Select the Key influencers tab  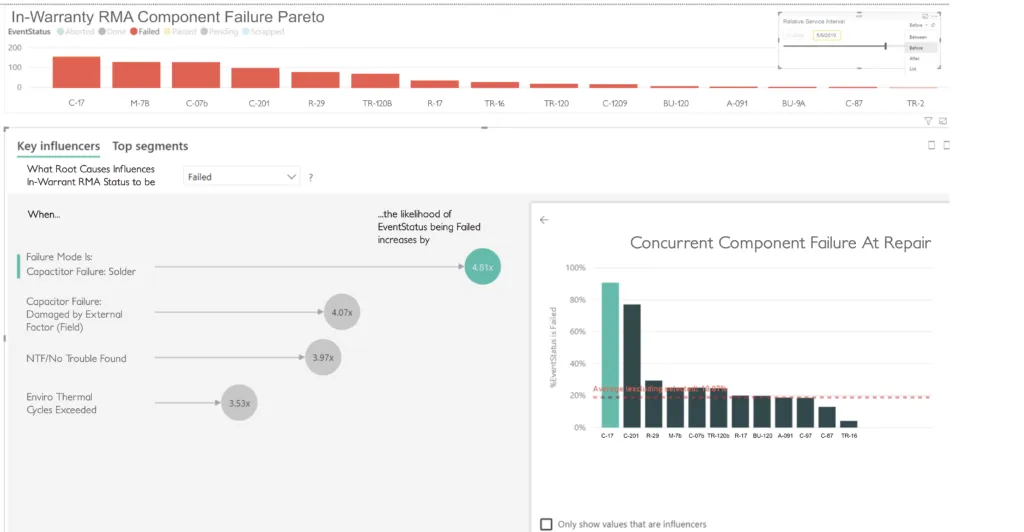click(x=58, y=147)
